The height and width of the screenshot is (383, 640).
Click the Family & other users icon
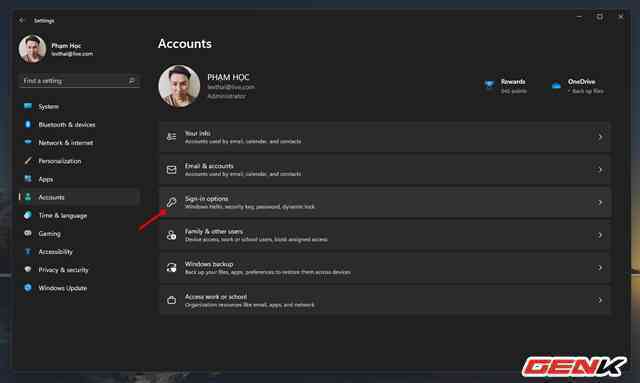coord(171,235)
